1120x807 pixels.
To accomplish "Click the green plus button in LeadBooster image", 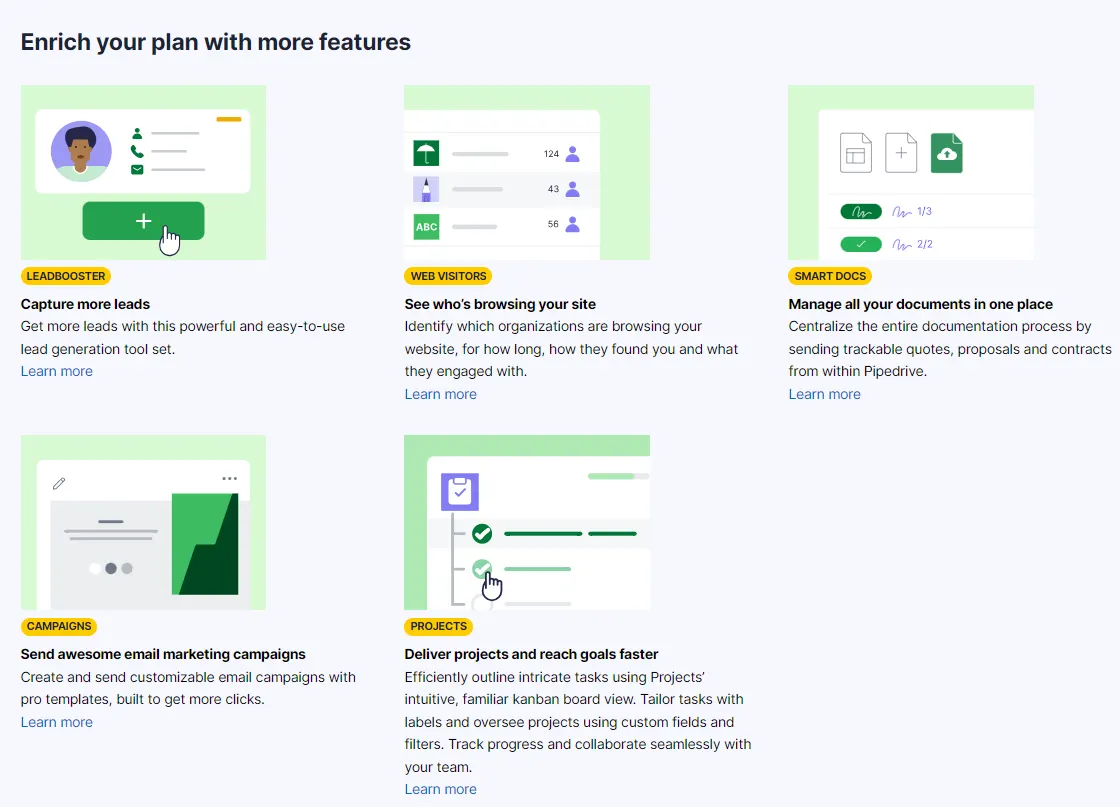I will [144, 221].
